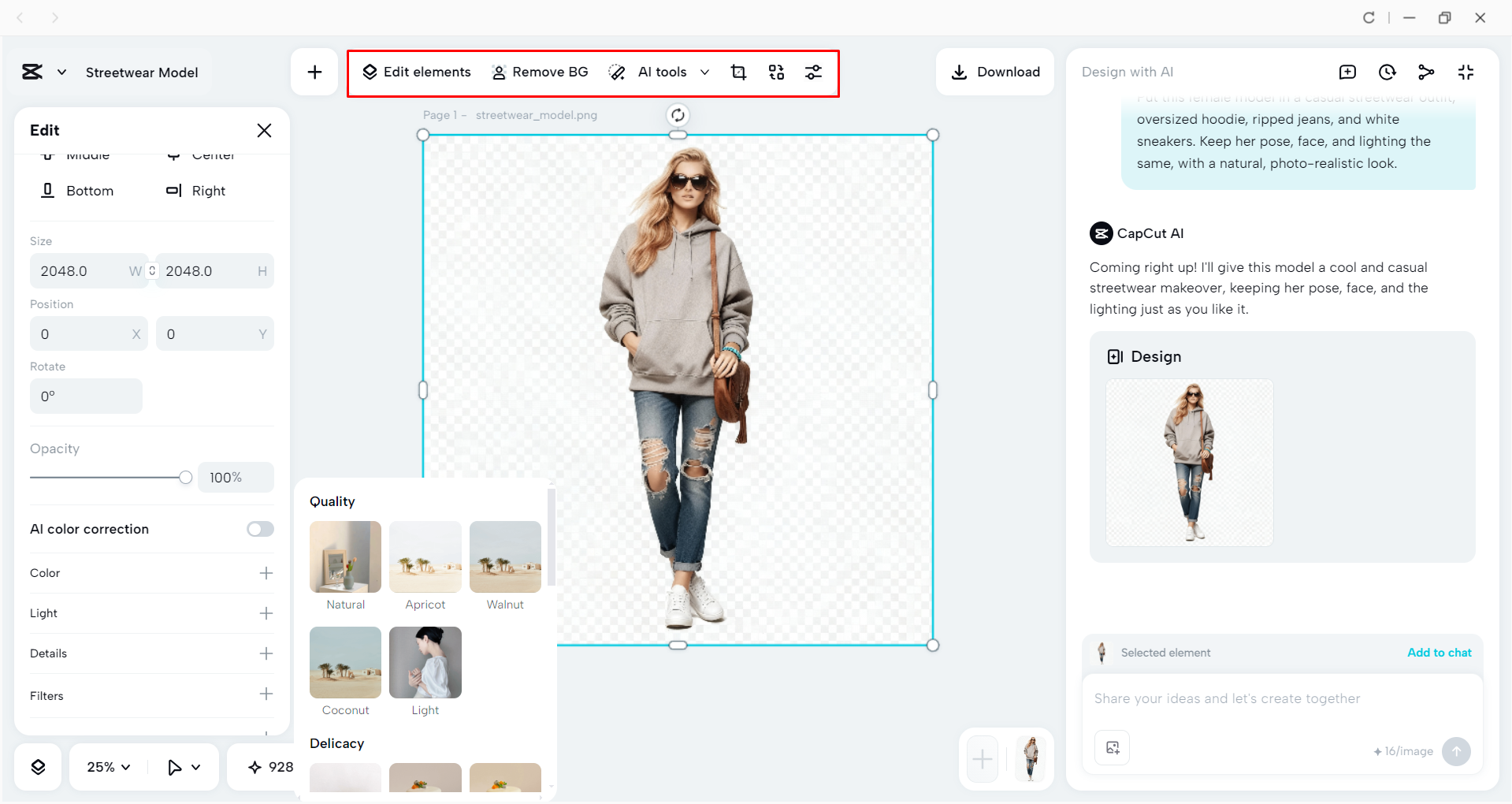Click the X position field
Screen dimensions: 1512x804
pos(89,334)
